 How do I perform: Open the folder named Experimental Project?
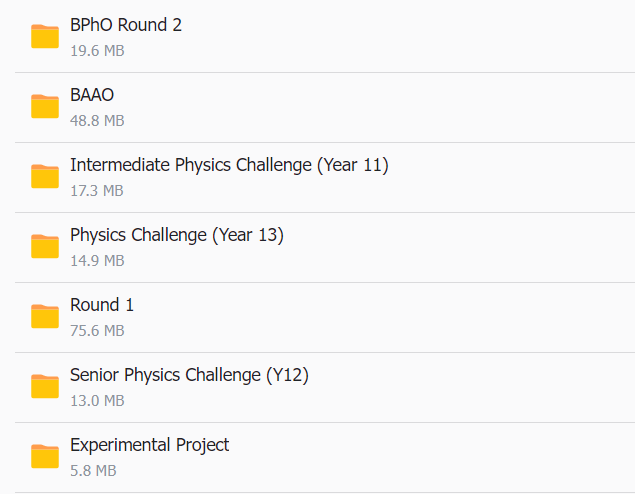point(150,445)
